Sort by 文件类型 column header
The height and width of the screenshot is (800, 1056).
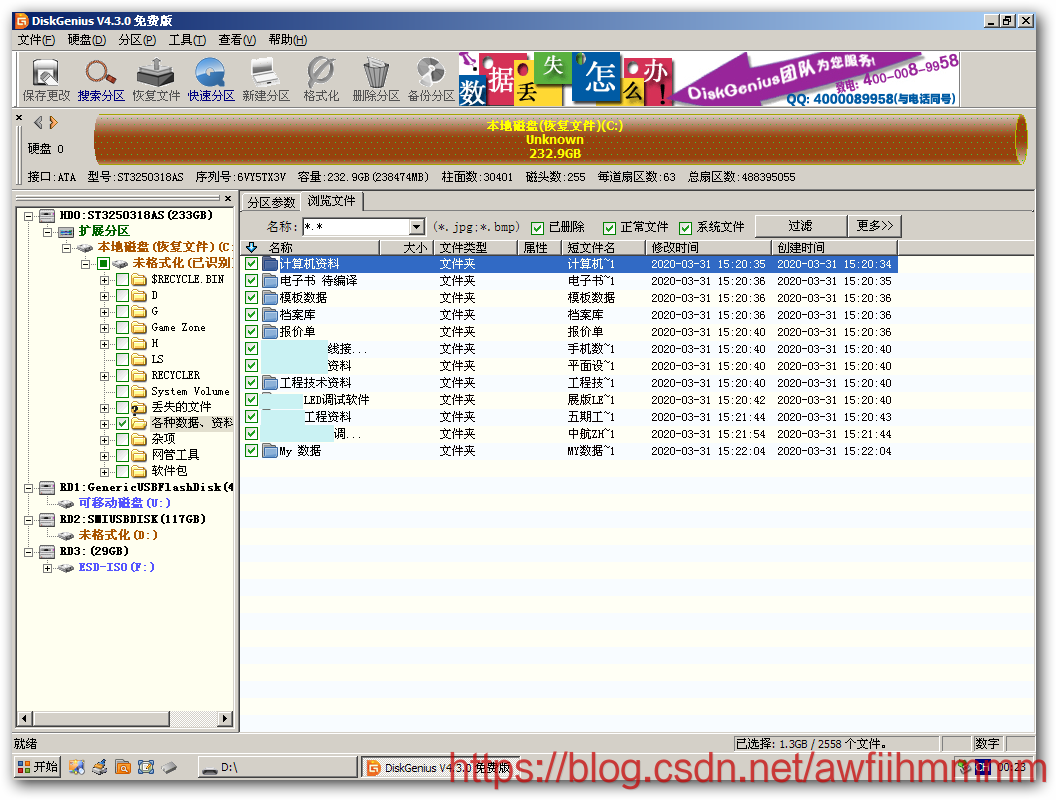(x=475, y=247)
